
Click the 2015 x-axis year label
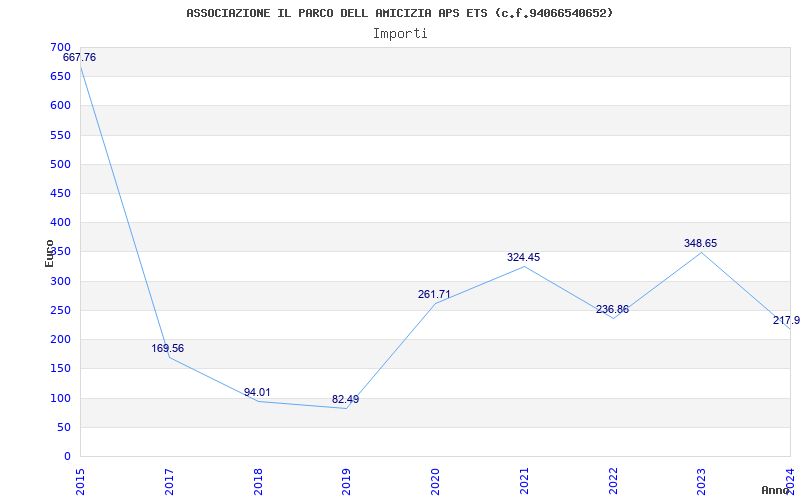point(80,482)
